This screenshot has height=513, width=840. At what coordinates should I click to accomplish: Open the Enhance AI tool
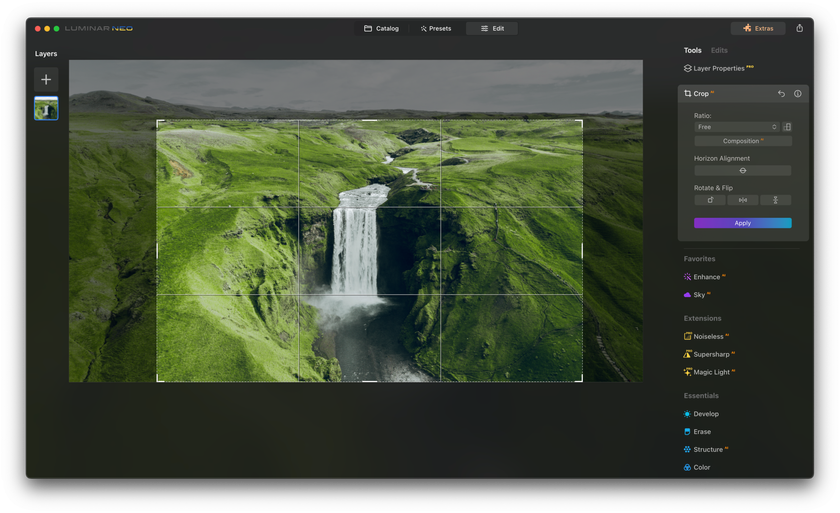(704, 277)
